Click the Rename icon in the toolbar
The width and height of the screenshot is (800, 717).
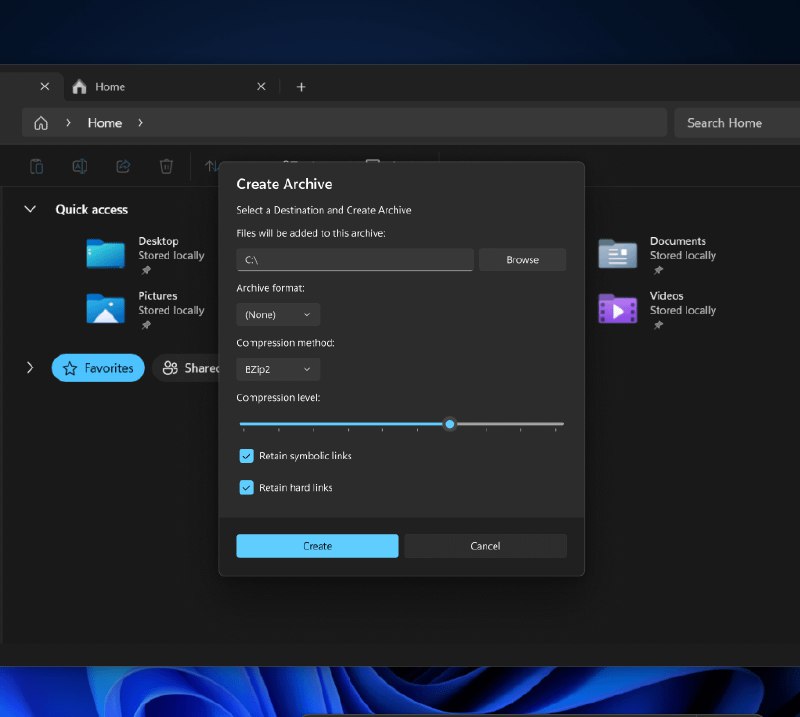click(80, 166)
